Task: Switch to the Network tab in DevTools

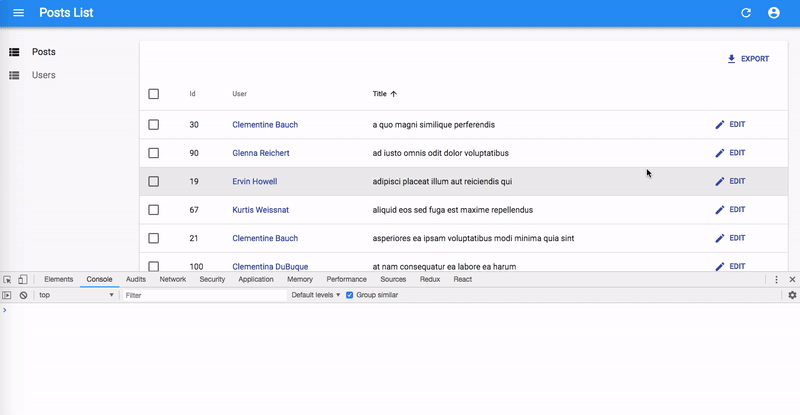Action: pos(172,280)
